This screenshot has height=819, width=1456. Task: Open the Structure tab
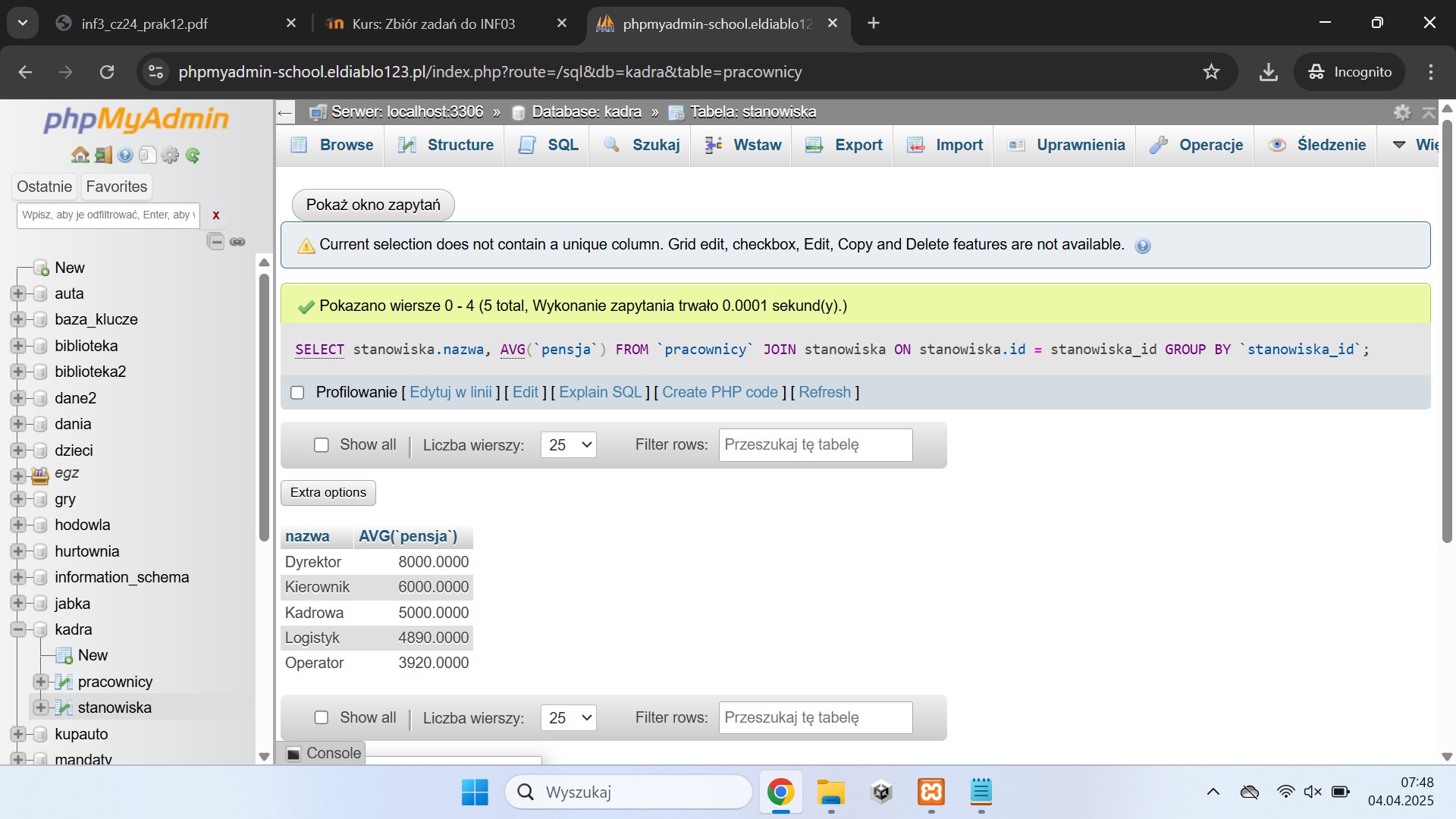pos(445,145)
